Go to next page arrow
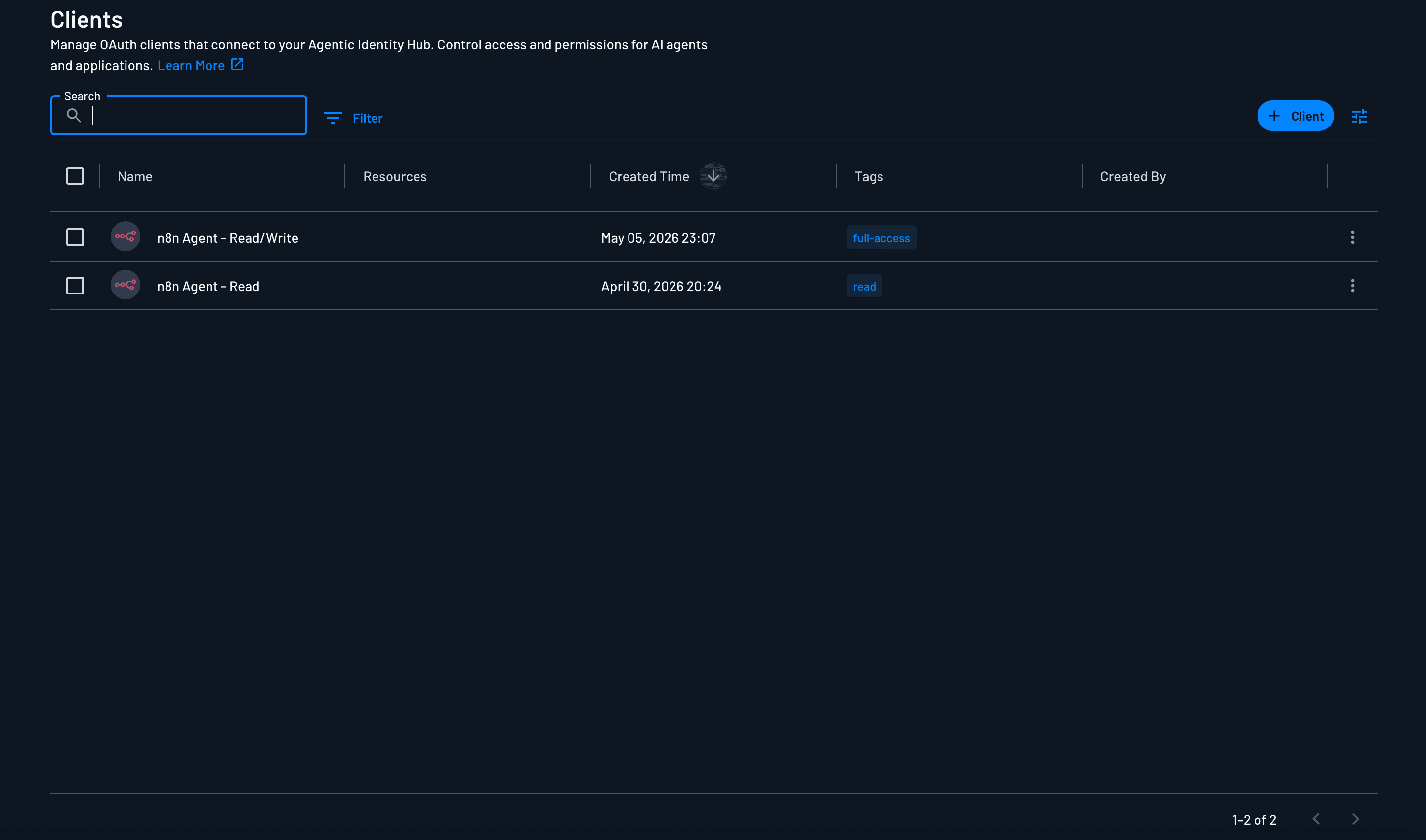Image resolution: width=1426 pixels, height=840 pixels. (1355, 819)
